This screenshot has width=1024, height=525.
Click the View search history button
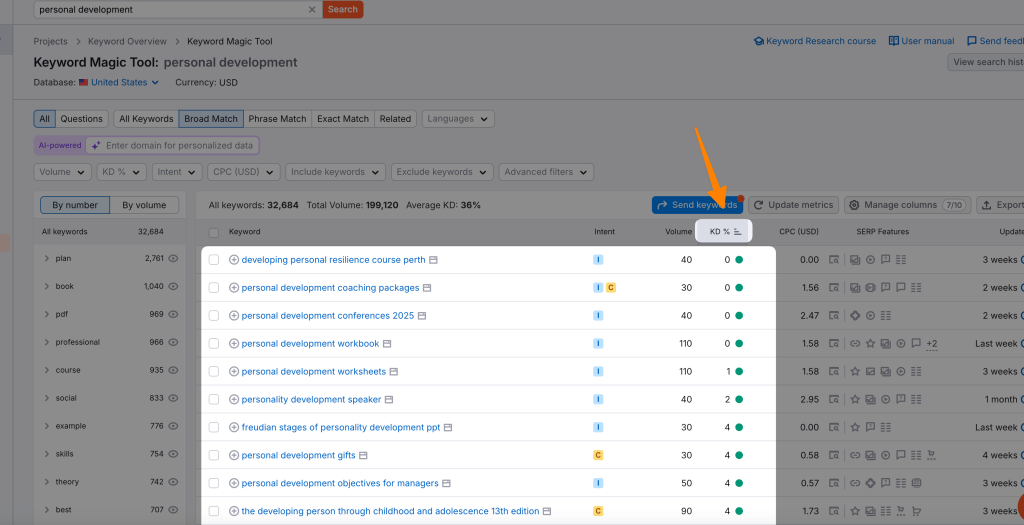987,62
